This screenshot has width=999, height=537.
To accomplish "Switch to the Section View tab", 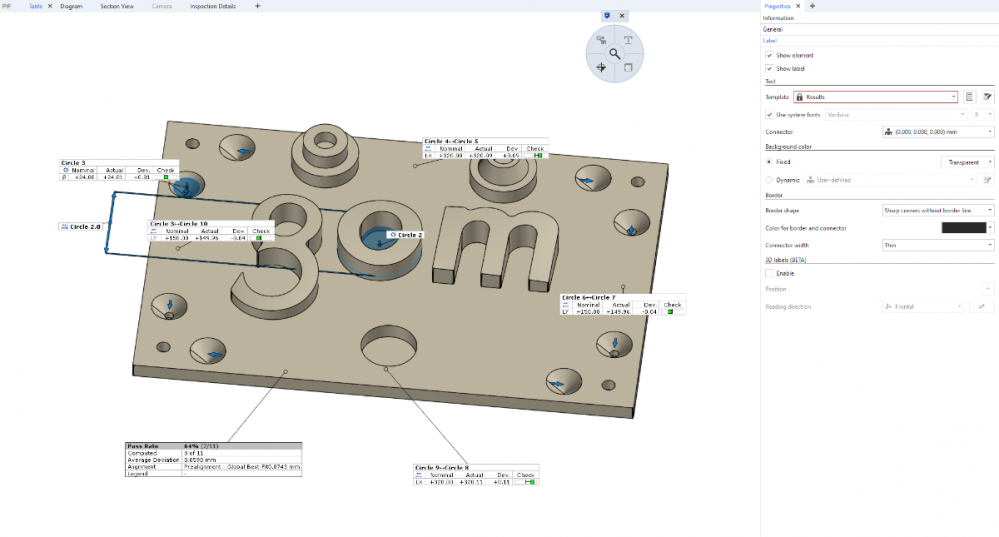I will (117, 6).
